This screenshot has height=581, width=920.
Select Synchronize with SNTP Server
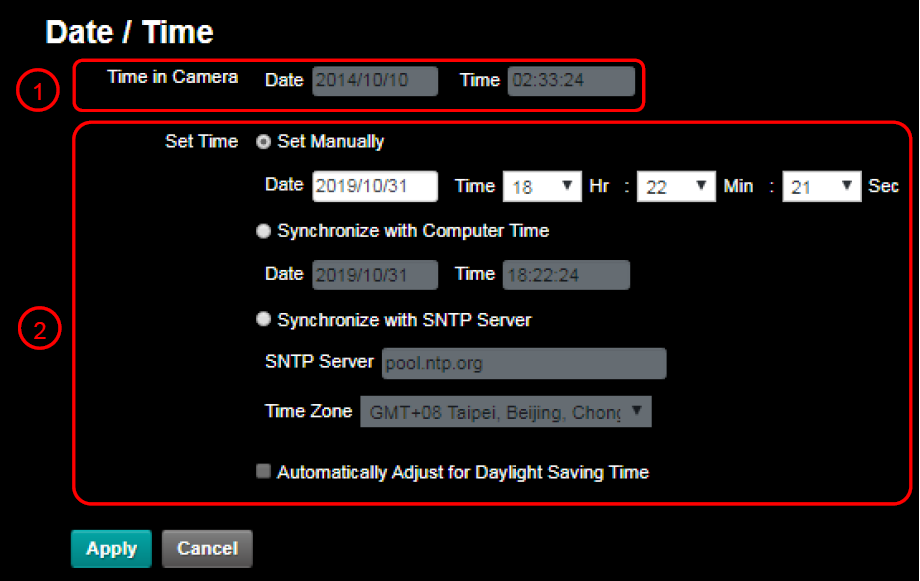[x=262, y=318]
